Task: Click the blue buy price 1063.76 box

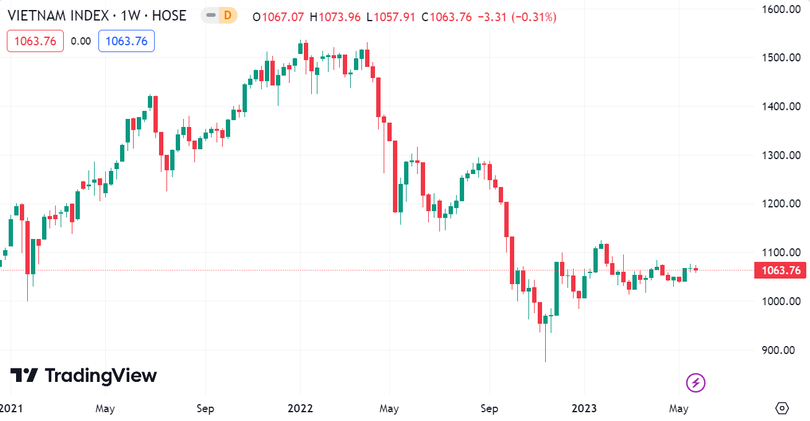Action: point(126,41)
